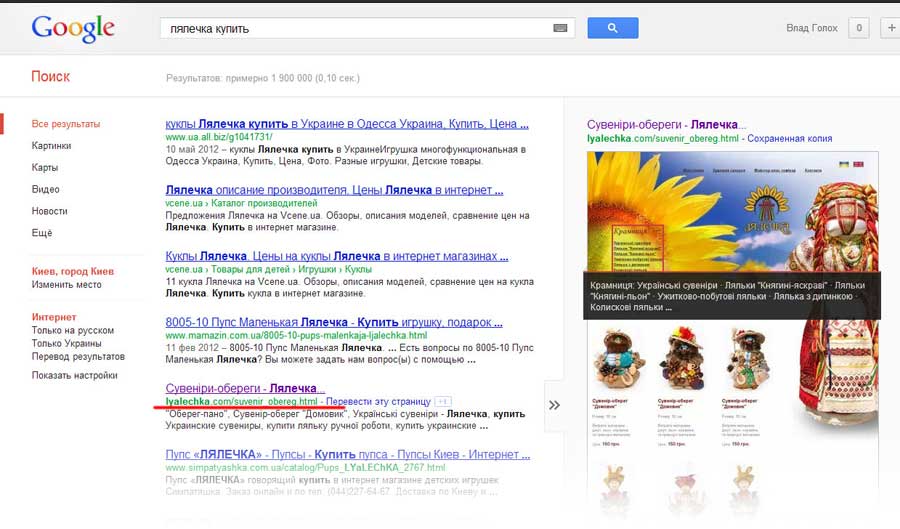900x529 pixels.
Task: Open result '8005-10 Пупс Маленькая Лялечка'
Action: point(334,322)
